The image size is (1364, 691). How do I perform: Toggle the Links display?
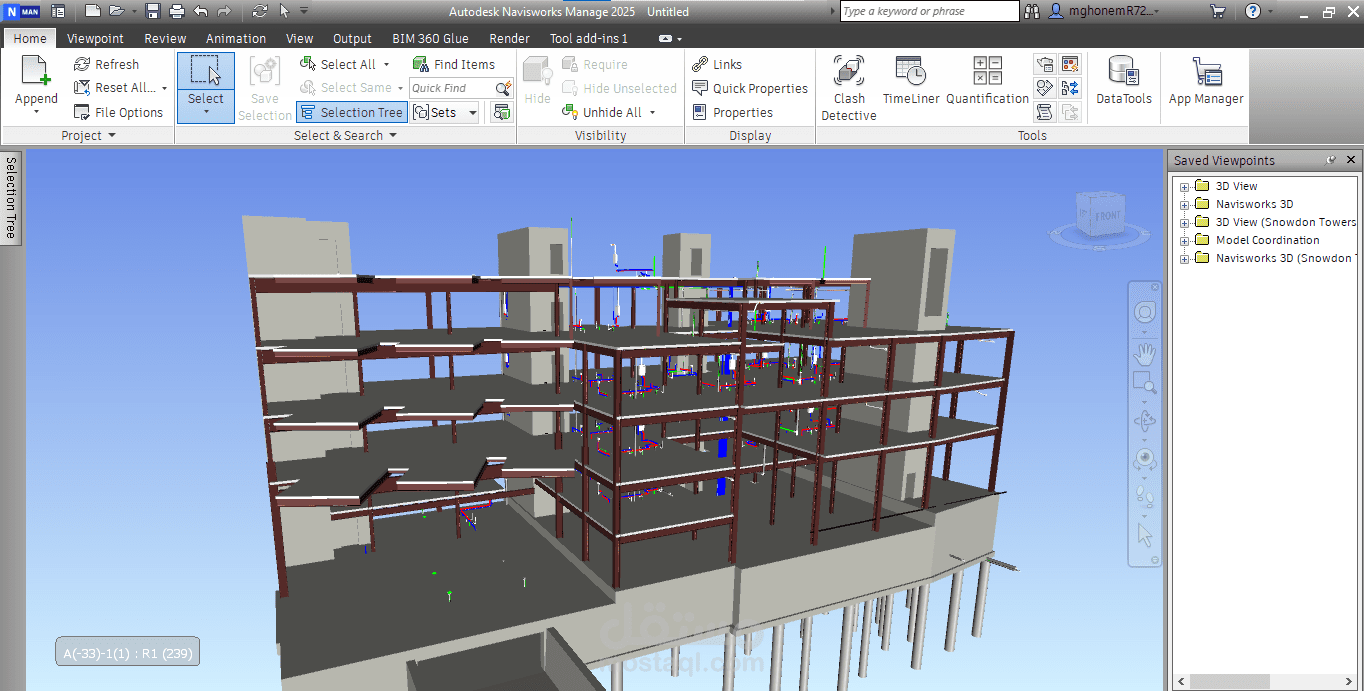[717, 64]
